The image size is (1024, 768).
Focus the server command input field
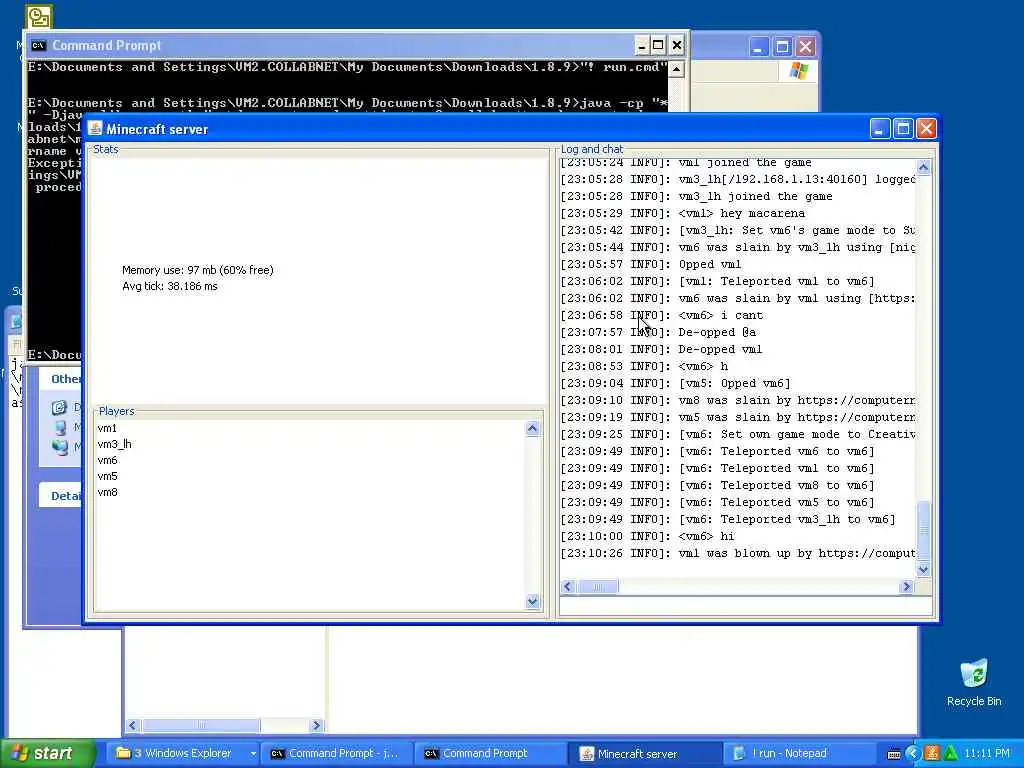pyautogui.click(x=745, y=606)
